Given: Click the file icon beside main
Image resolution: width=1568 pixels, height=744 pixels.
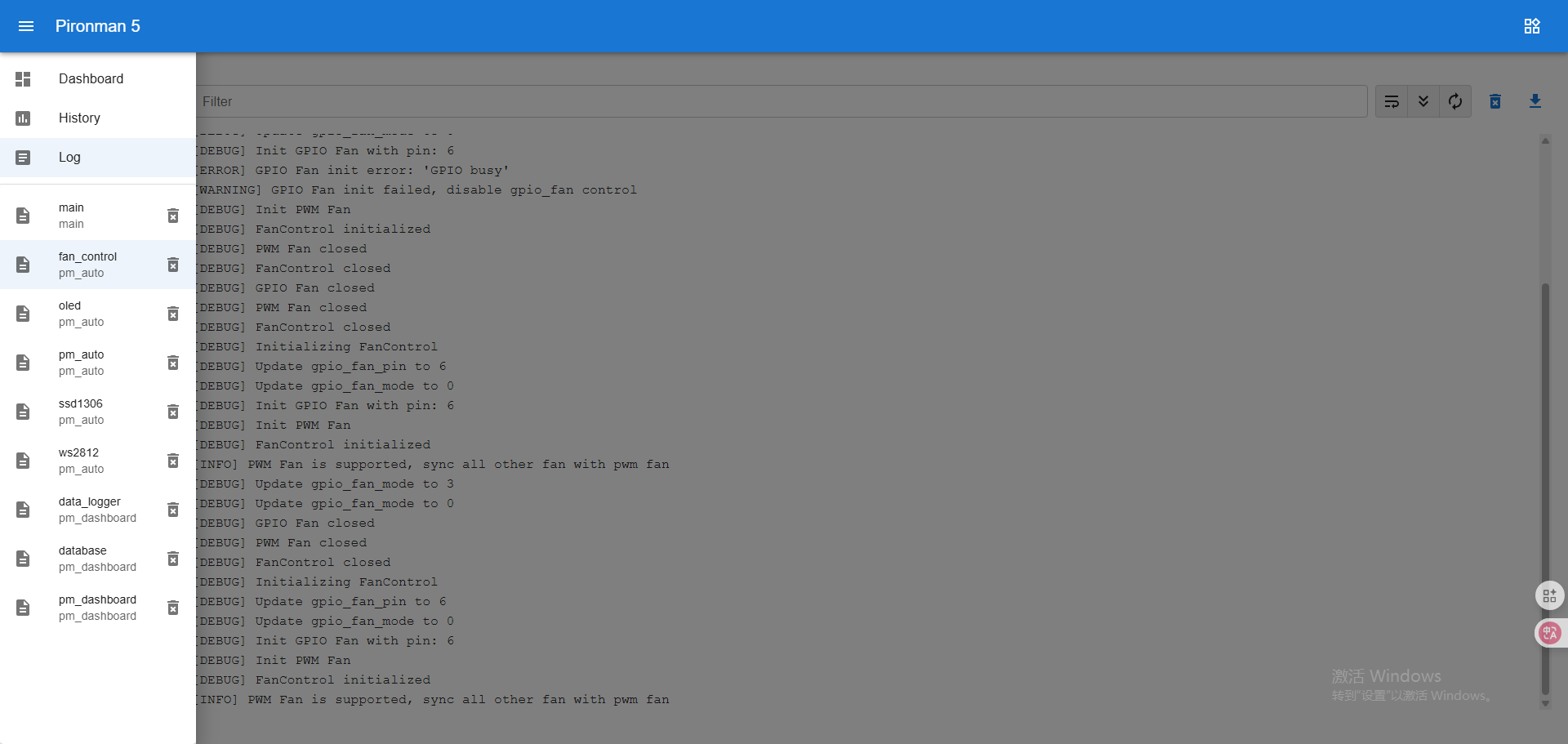Looking at the screenshot, I should pos(23,216).
